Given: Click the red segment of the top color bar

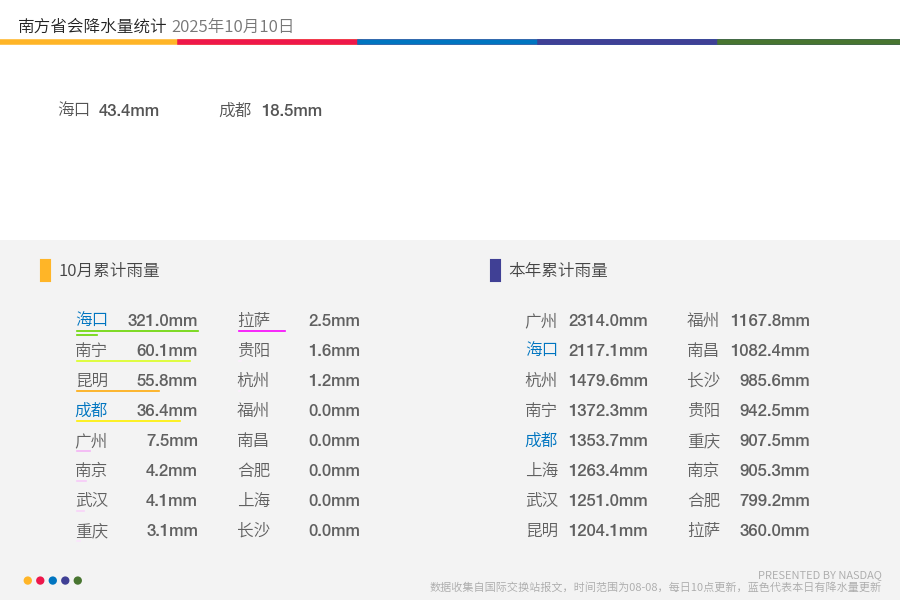Looking at the screenshot, I should click(x=267, y=42).
